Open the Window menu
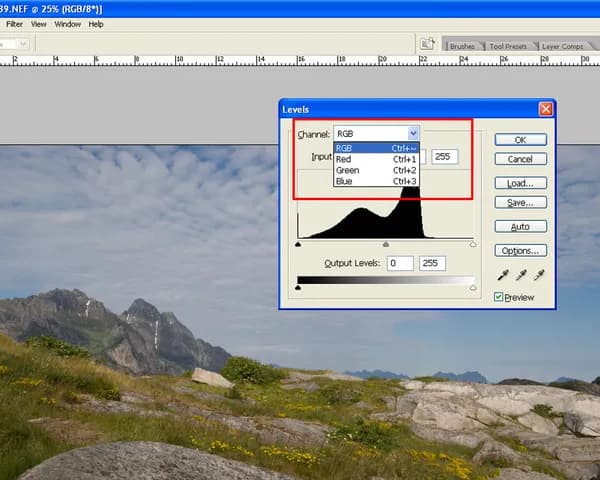This screenshot has height=480, width=600. (68, 23)
